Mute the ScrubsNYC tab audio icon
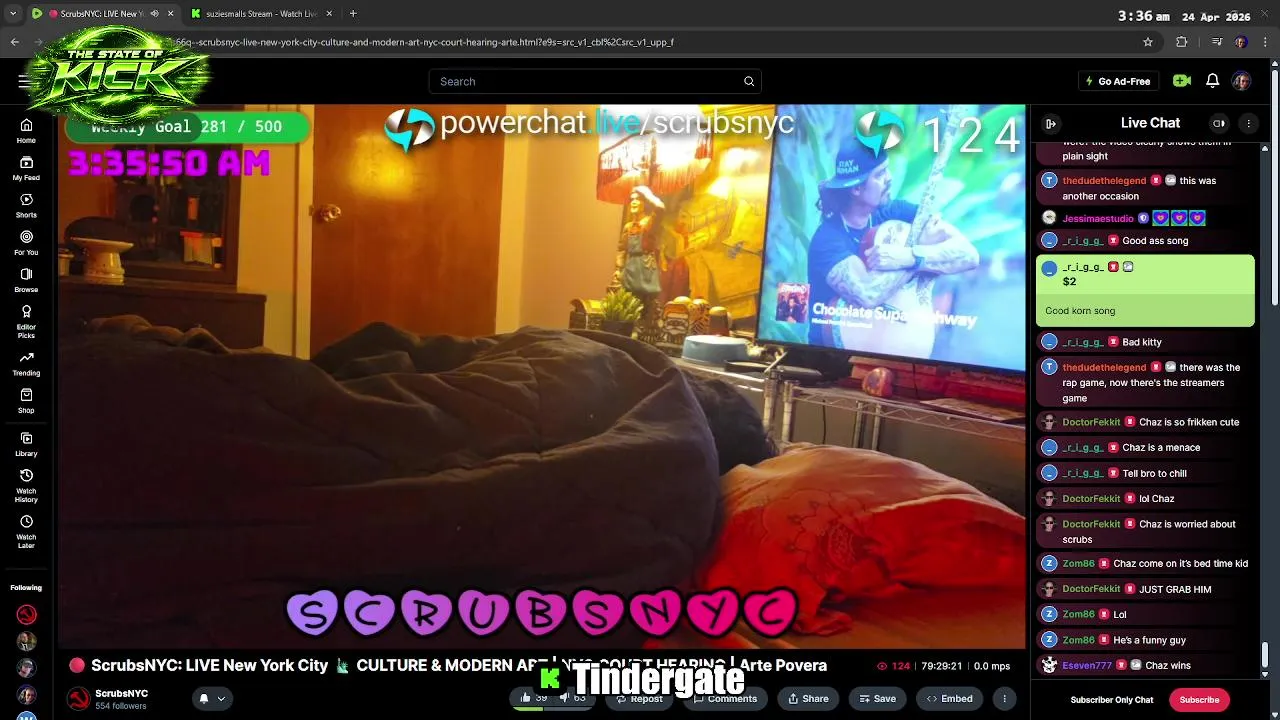This screenshot has width=1280, height=720. click(x=154, y=14)
